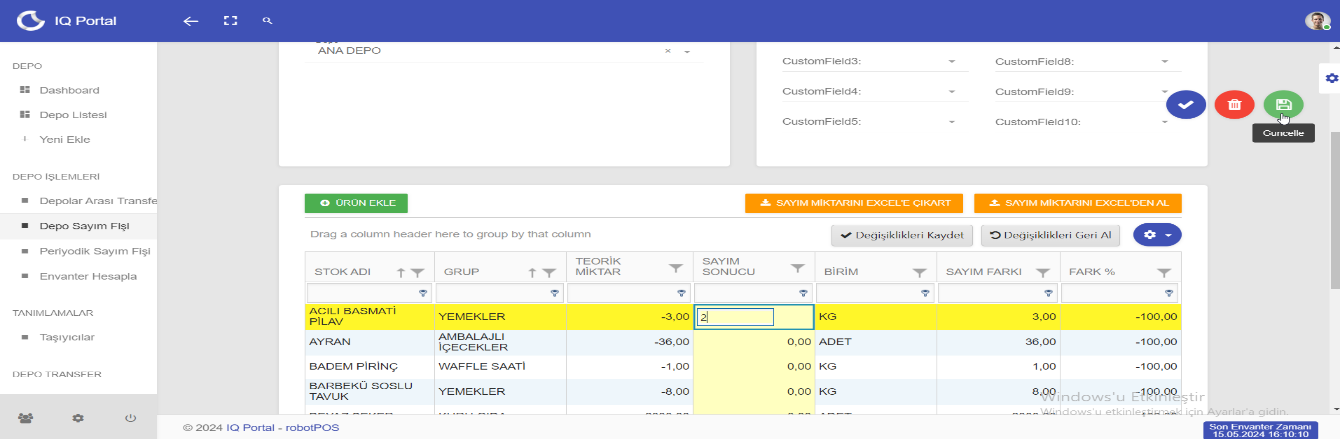
Task: Click the users icon in sidebar footer
Action: 26,418
